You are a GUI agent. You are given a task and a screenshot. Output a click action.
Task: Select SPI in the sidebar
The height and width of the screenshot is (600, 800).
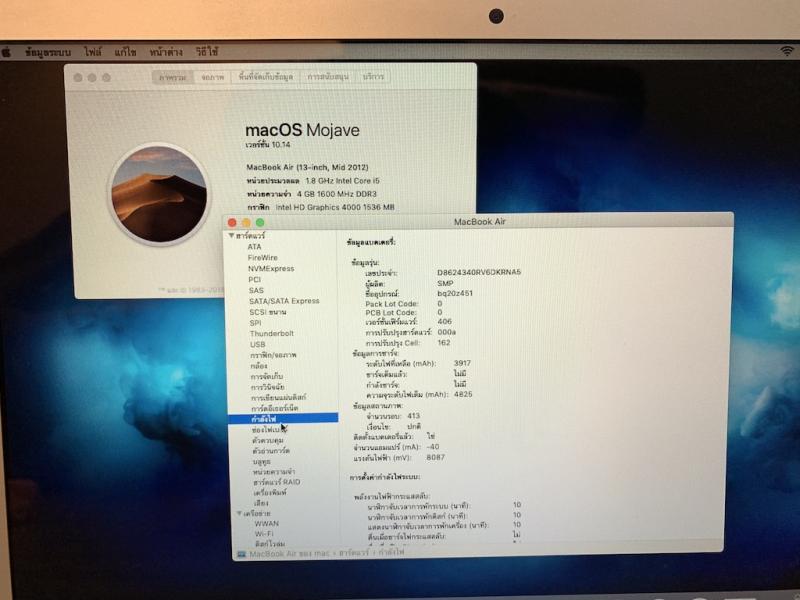click(x=256, y=323)
